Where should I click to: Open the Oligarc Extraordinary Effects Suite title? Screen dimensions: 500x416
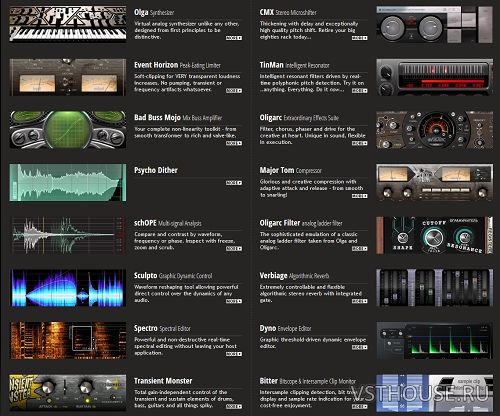tap(299, 118)
